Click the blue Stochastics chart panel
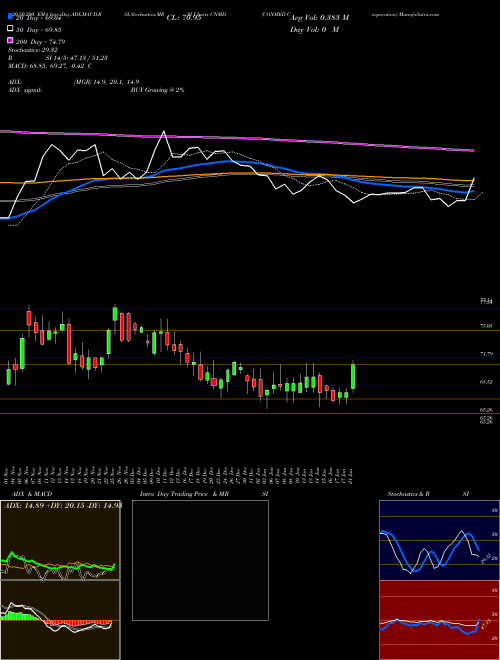The width and height of the screenshot is (500, 660). tap(439, 540)
